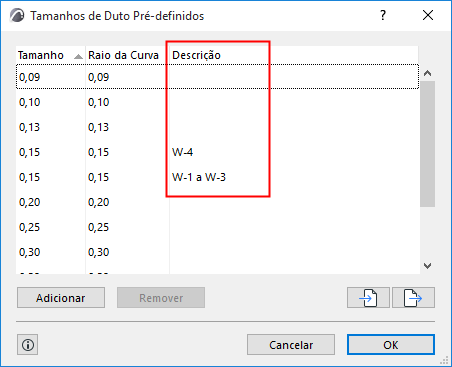Click the Remover button
This screenshot has height=367, width=452.
tap(161, 298)
